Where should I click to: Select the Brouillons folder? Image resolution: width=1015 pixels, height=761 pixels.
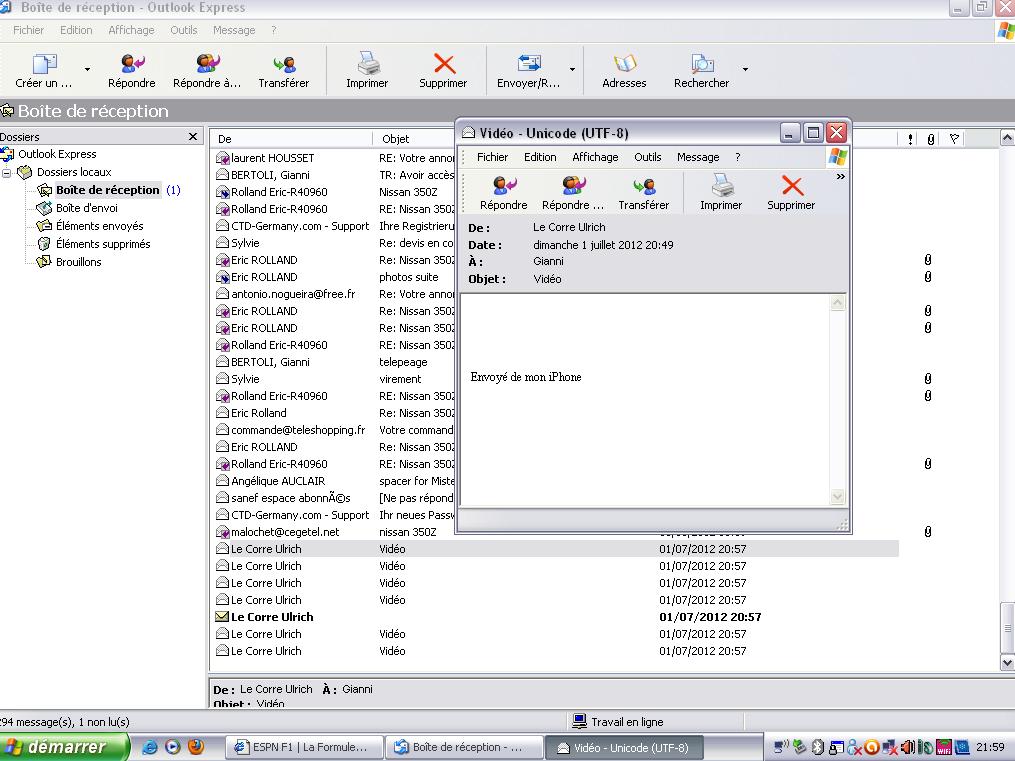(x=78, y=262)
